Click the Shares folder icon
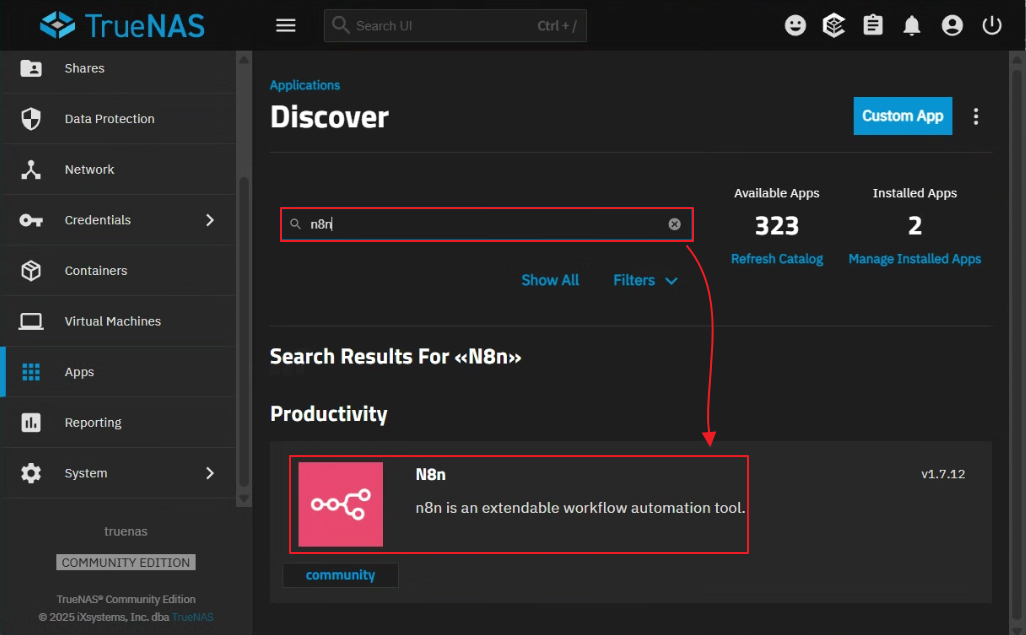The image size is (1026, 635). [31, 68]
